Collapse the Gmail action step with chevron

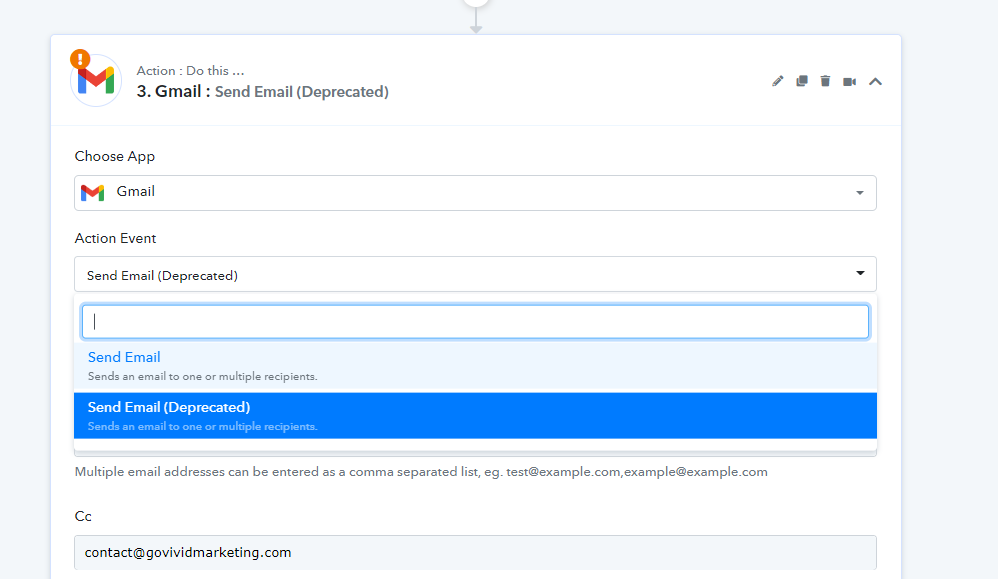875,81
